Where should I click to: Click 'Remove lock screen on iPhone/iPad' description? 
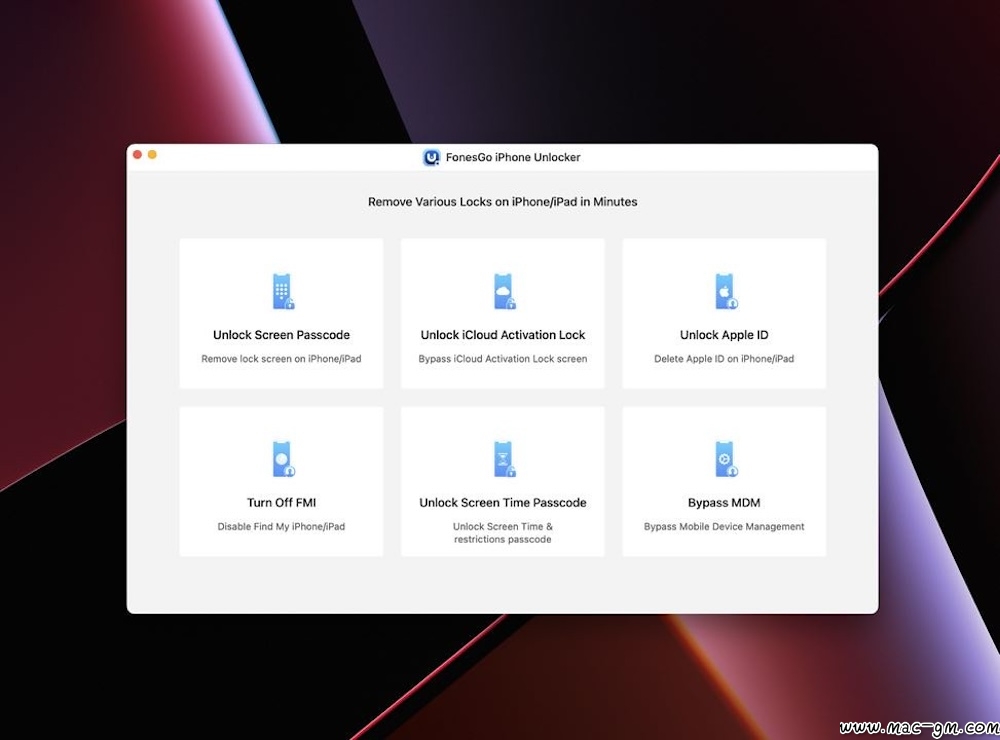click(281, 359)
